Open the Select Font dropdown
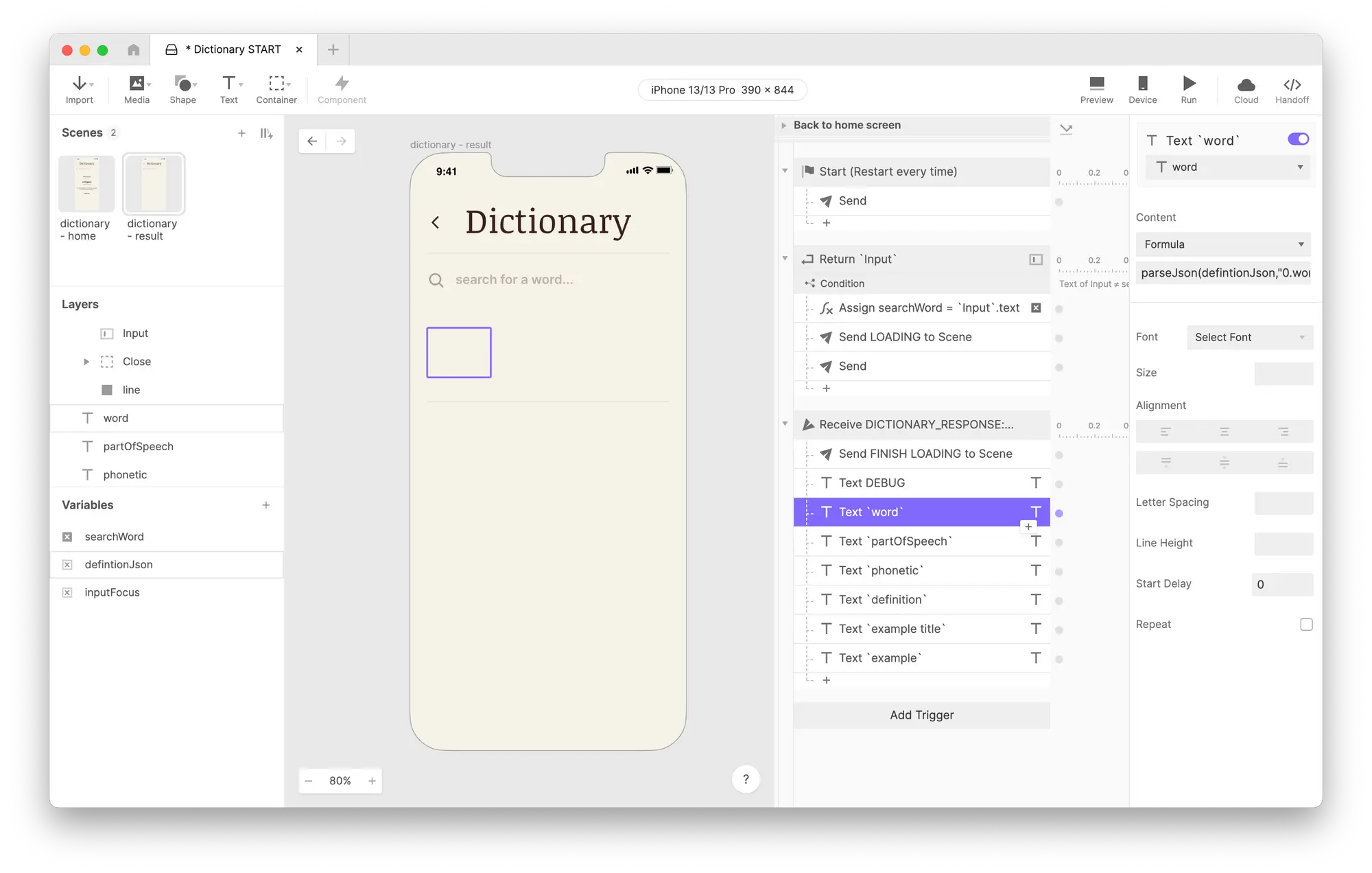 (x=1249, y=337)
